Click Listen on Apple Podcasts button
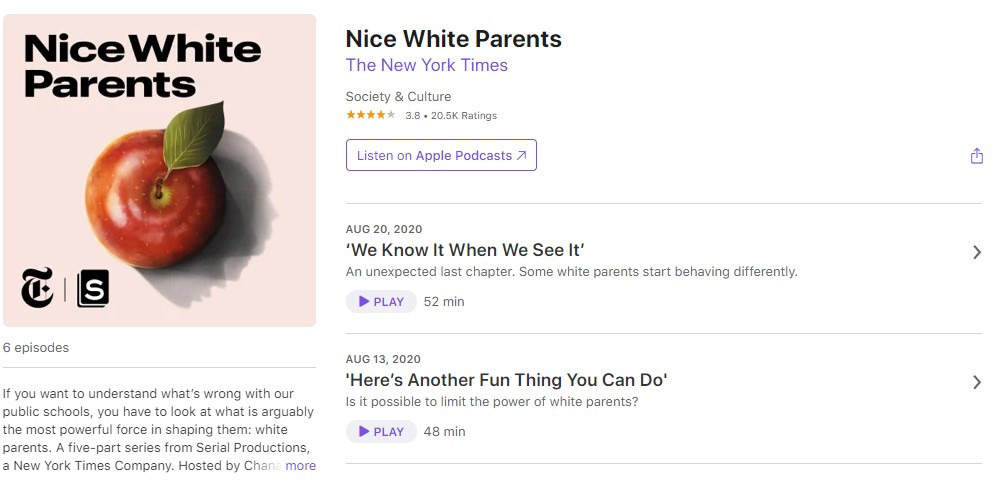The image size is (1001, 482). [x=441, y=155]
